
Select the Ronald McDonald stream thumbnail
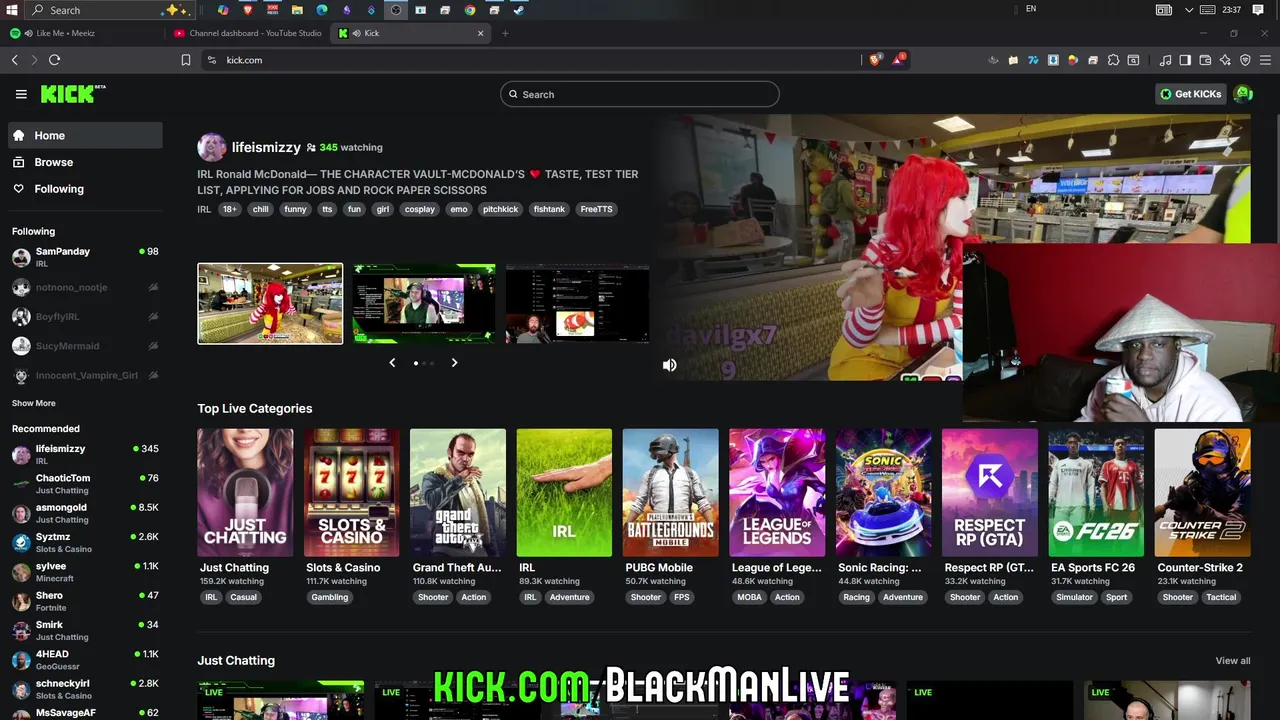(270, 304)
